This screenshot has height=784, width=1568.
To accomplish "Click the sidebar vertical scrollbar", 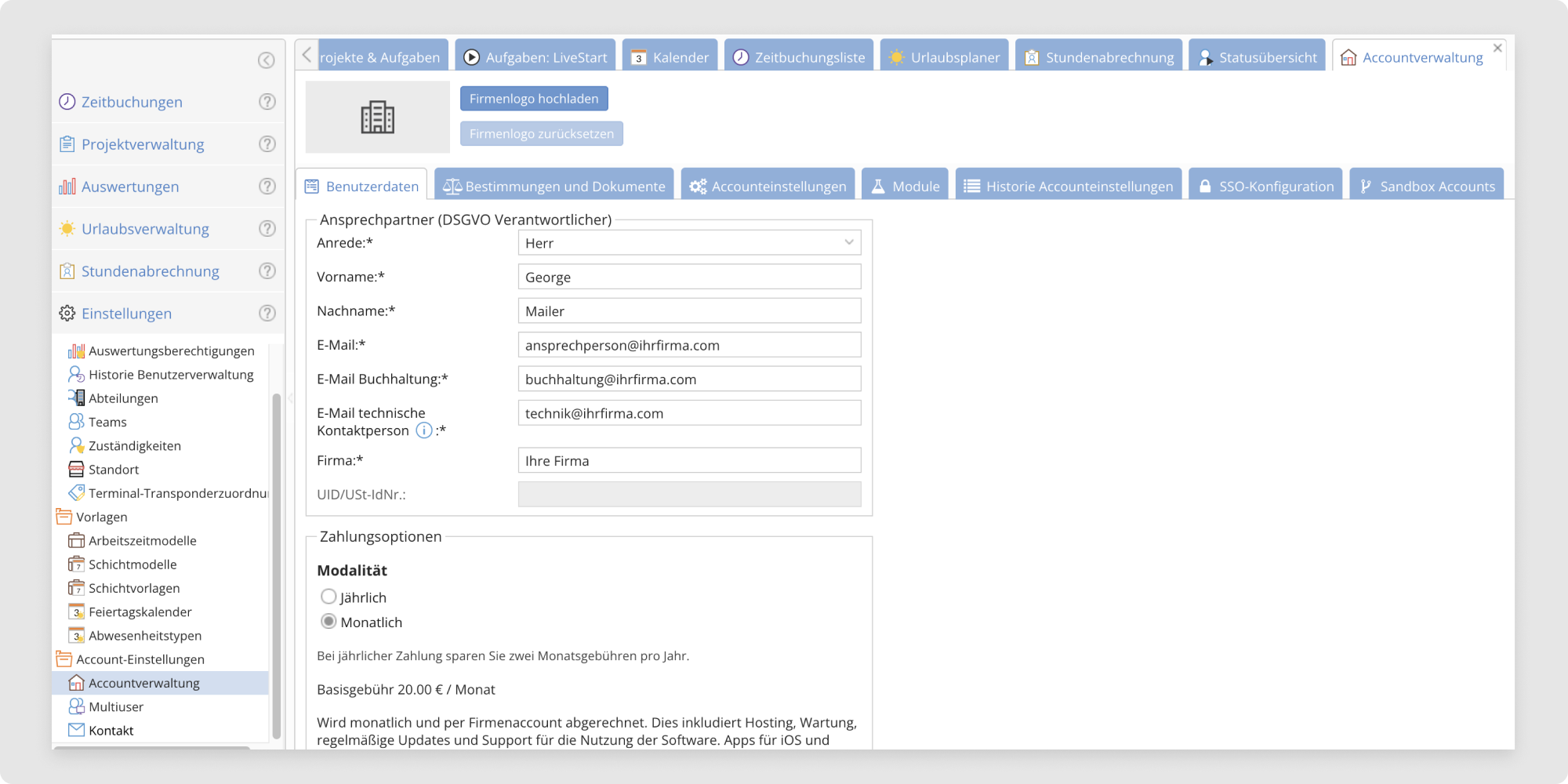I will pos(276,564).
